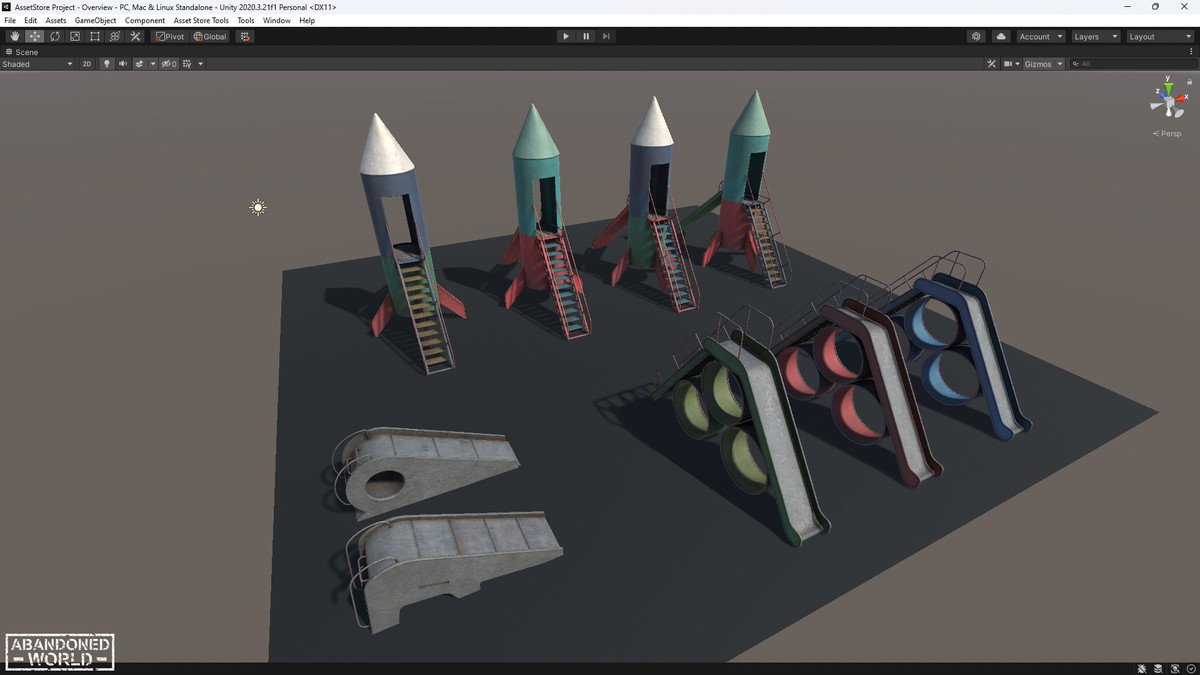1200x675 pixels.
Task: Open Scene camera settings
Action: [1008, 64]
